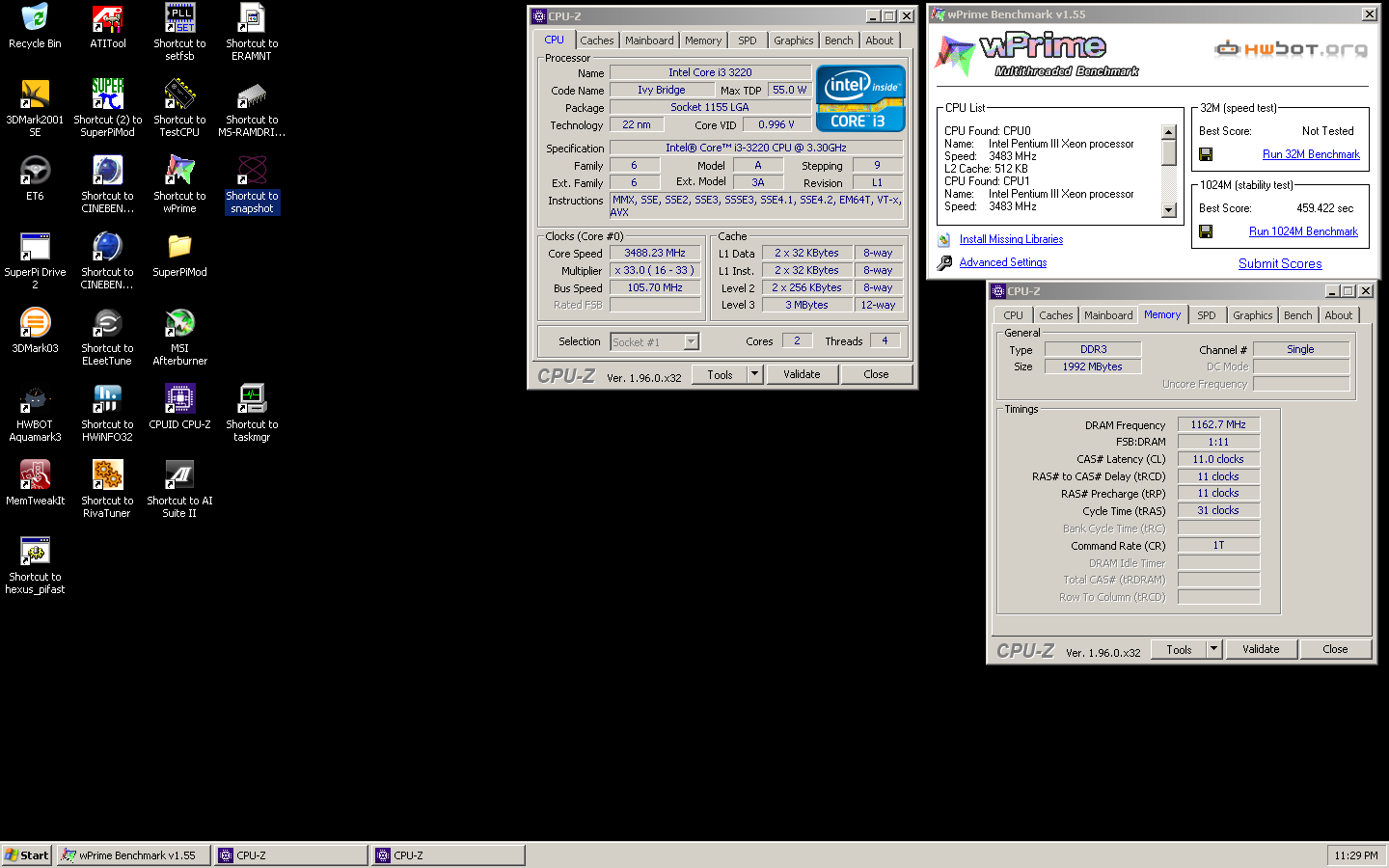Launch the ET6 desktop icon
Viewport: 1389px width, 868px height.
(35, 178)
